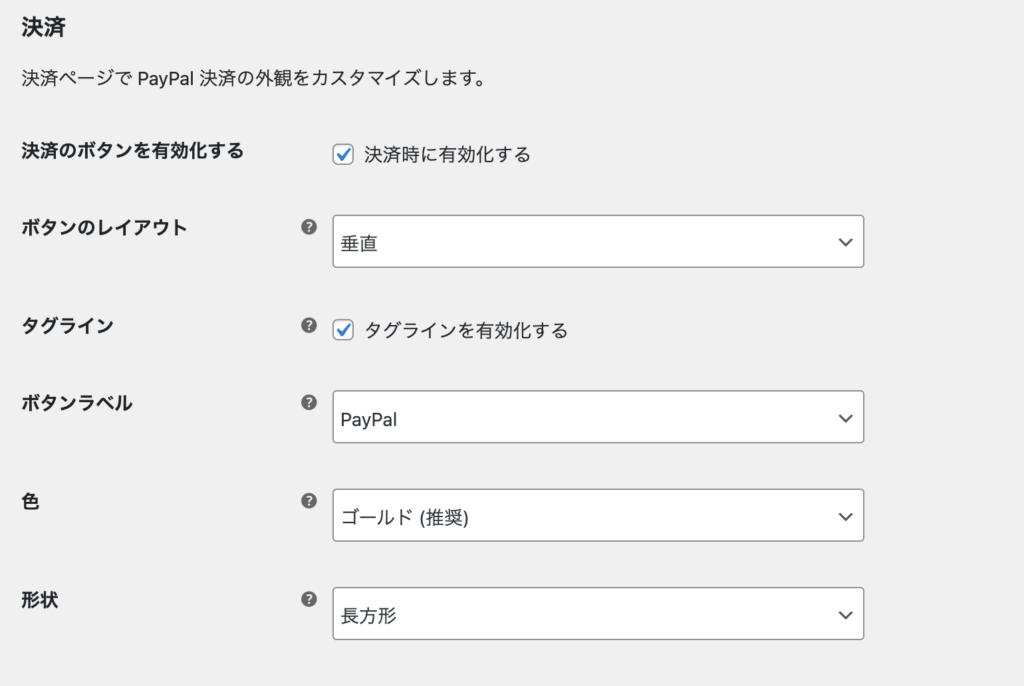The width and height of the screenshot is (1024, 686).
Task: Click the タグライン row label
Action: pos(68,325)
